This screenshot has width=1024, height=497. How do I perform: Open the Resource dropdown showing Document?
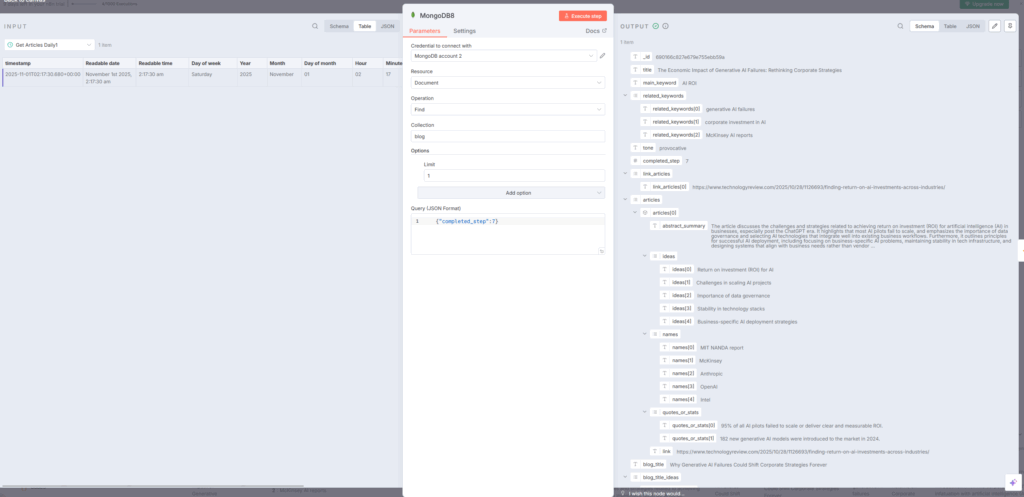[507, 83]
